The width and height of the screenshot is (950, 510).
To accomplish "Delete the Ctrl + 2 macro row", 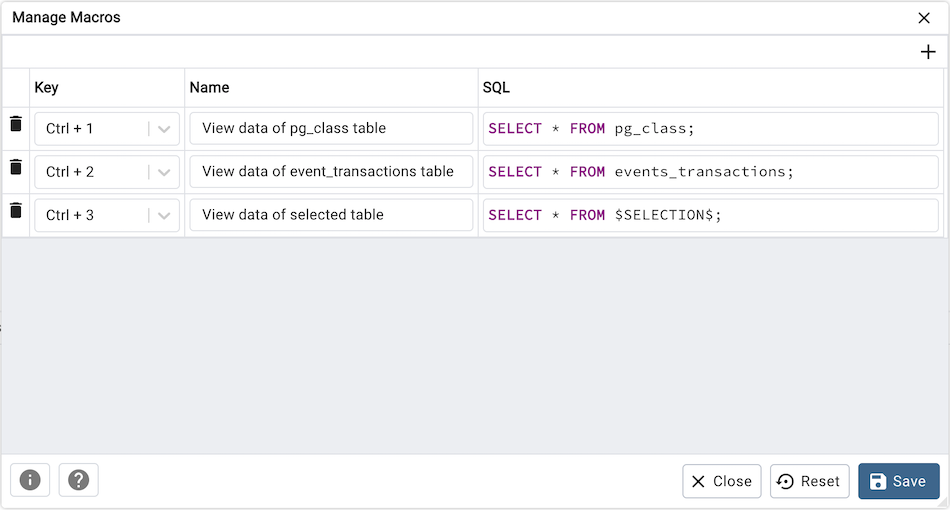I will tap(16, 168).
